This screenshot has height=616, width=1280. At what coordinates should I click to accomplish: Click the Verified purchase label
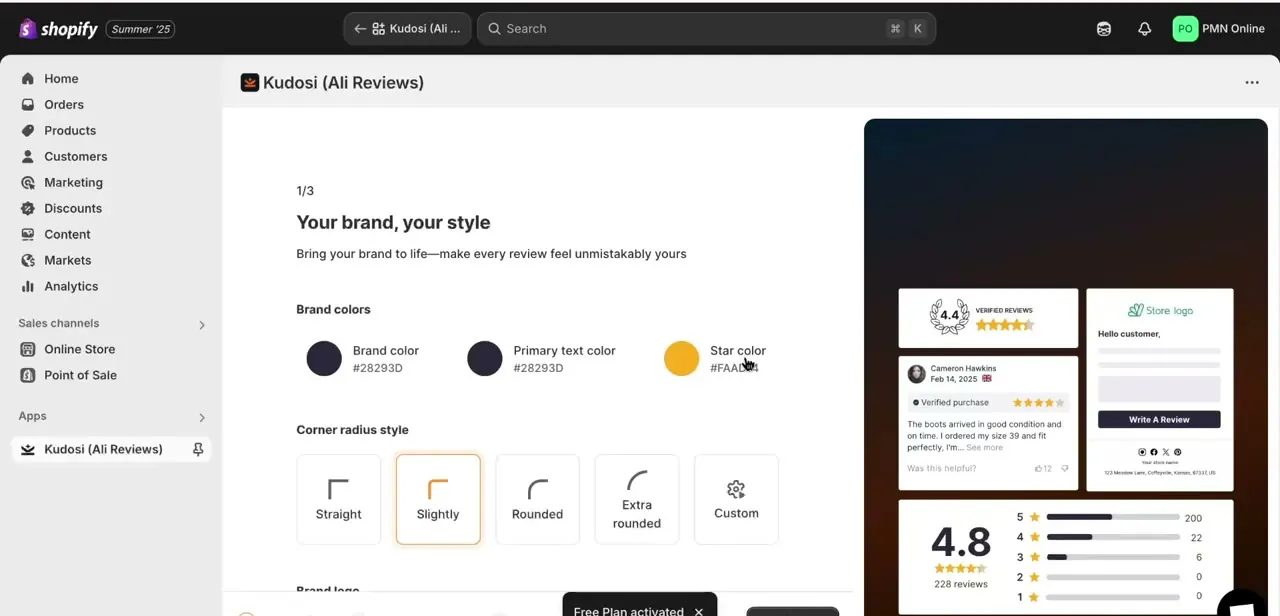click(x=951, y=402)
